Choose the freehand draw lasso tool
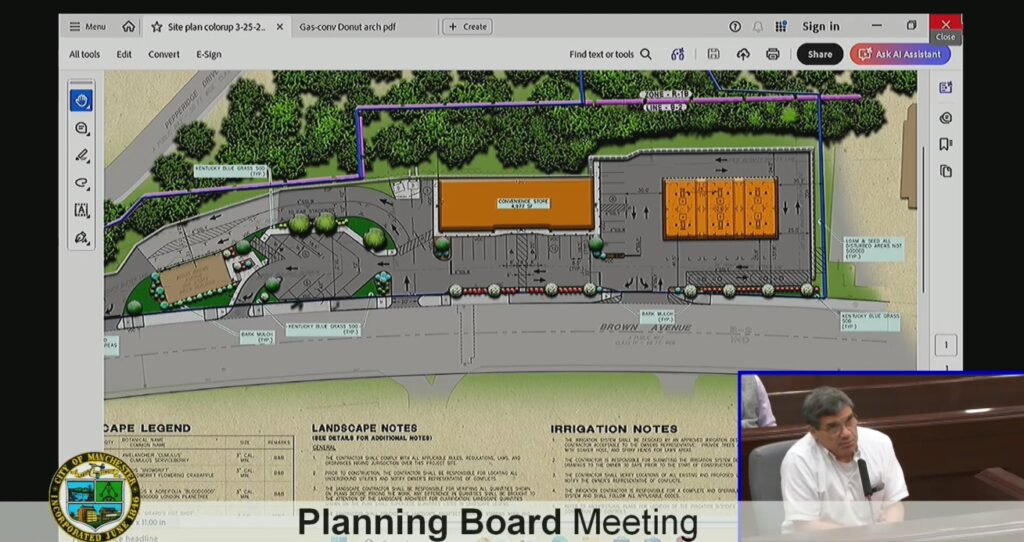The width and height of the screenshot is (1024, 542). [x=81, y=183]
